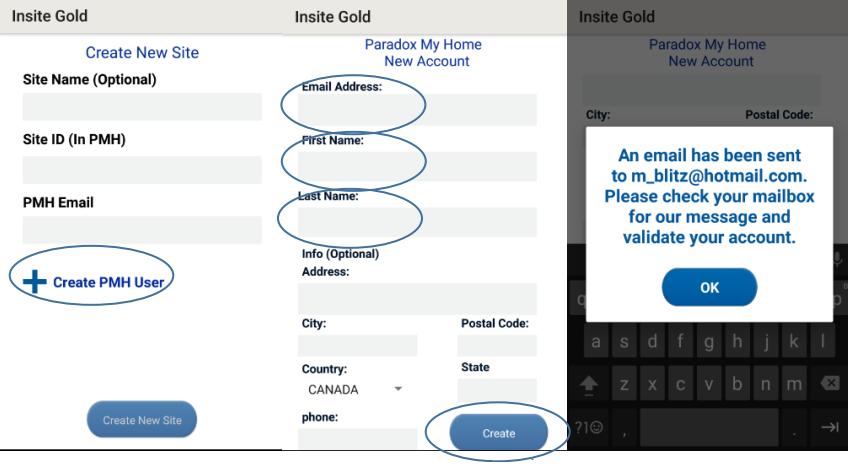This screenshot has width=852, height=472.
Task: Select CANADA country combo box
Action: tap(354, 389)
